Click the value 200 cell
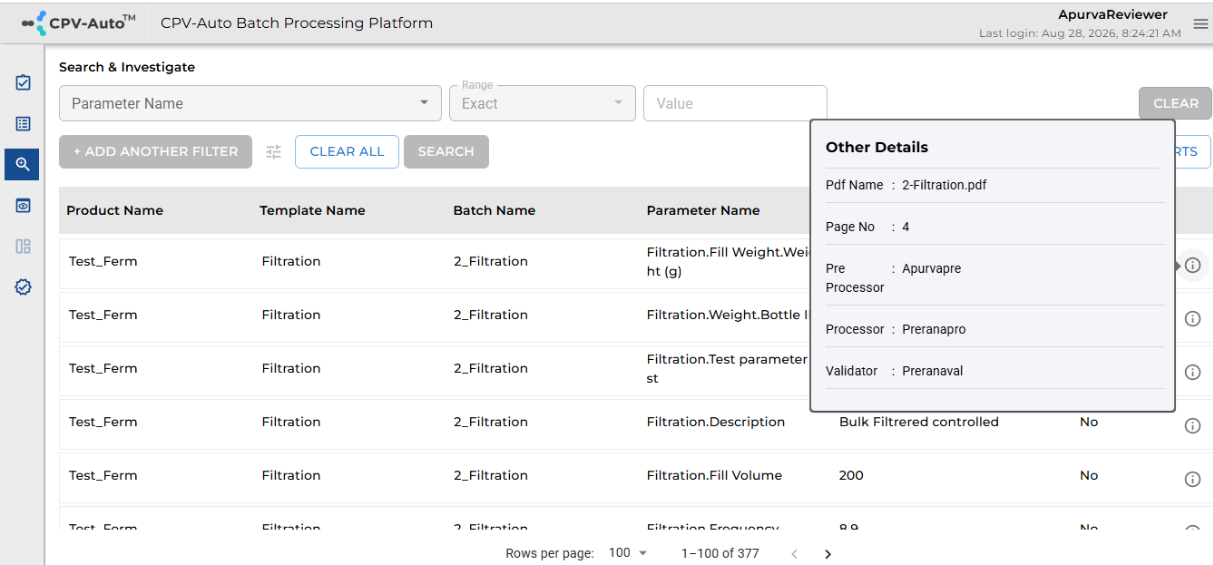This screenshot has height=565, width=1213. click(851, 475)
